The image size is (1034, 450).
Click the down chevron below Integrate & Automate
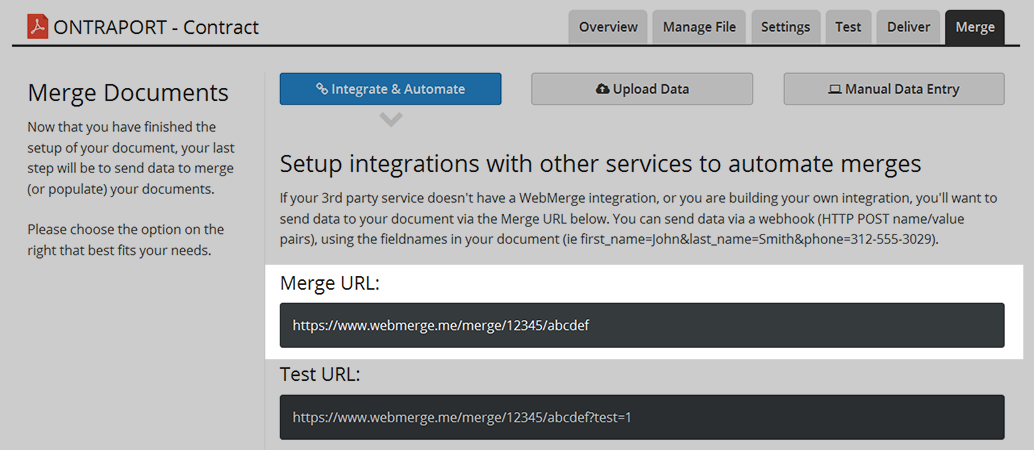(x=391, y=119)
